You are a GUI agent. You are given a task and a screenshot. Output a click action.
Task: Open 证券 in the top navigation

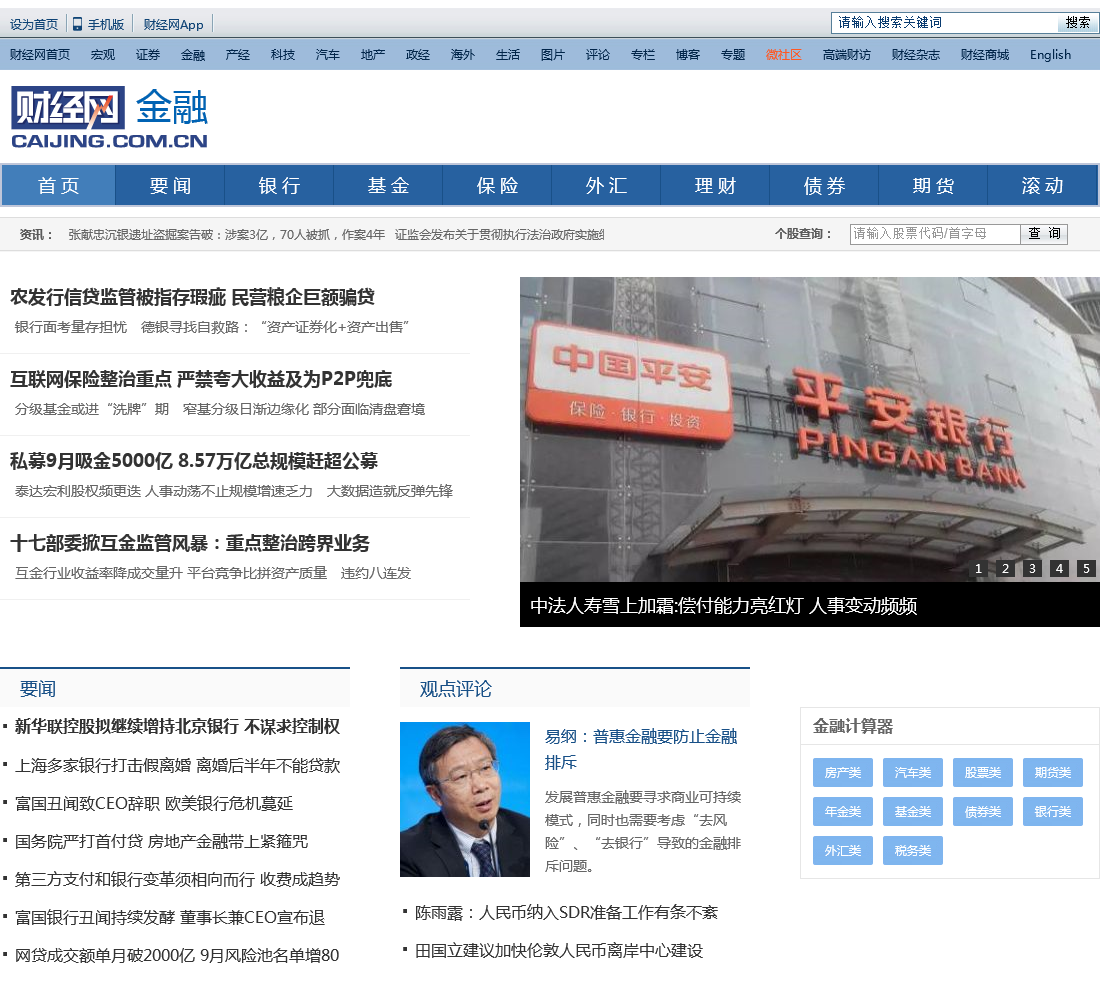147,55
